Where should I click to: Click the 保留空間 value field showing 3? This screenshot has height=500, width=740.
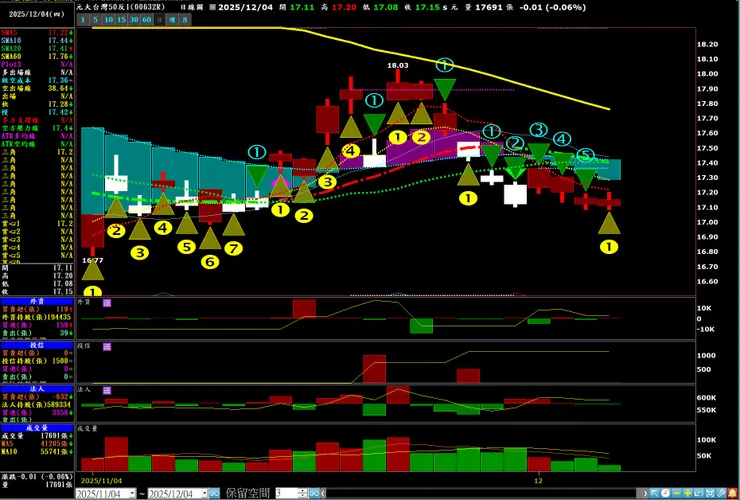click(287, 493)
